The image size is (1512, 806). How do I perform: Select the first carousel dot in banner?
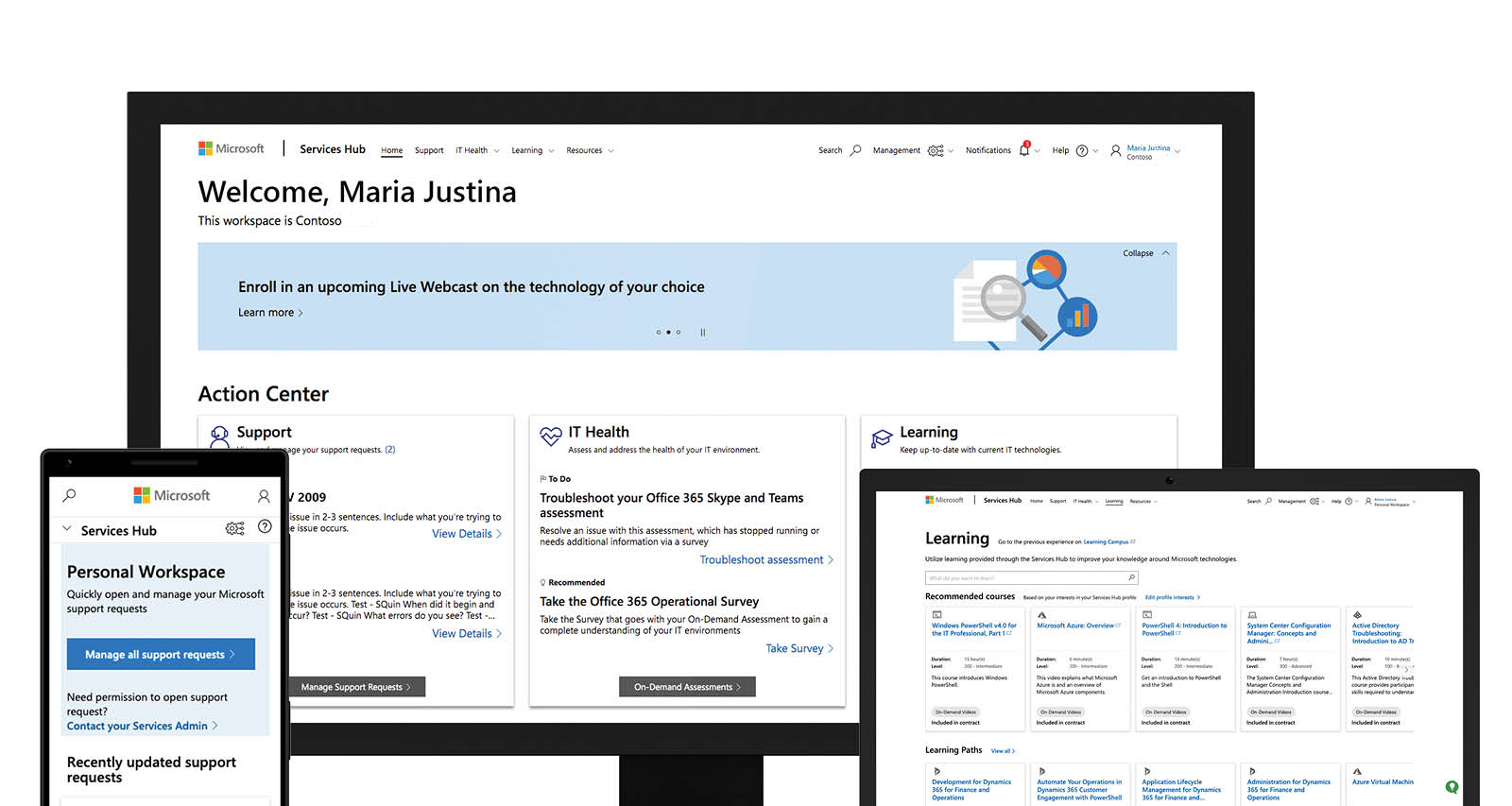658,333
